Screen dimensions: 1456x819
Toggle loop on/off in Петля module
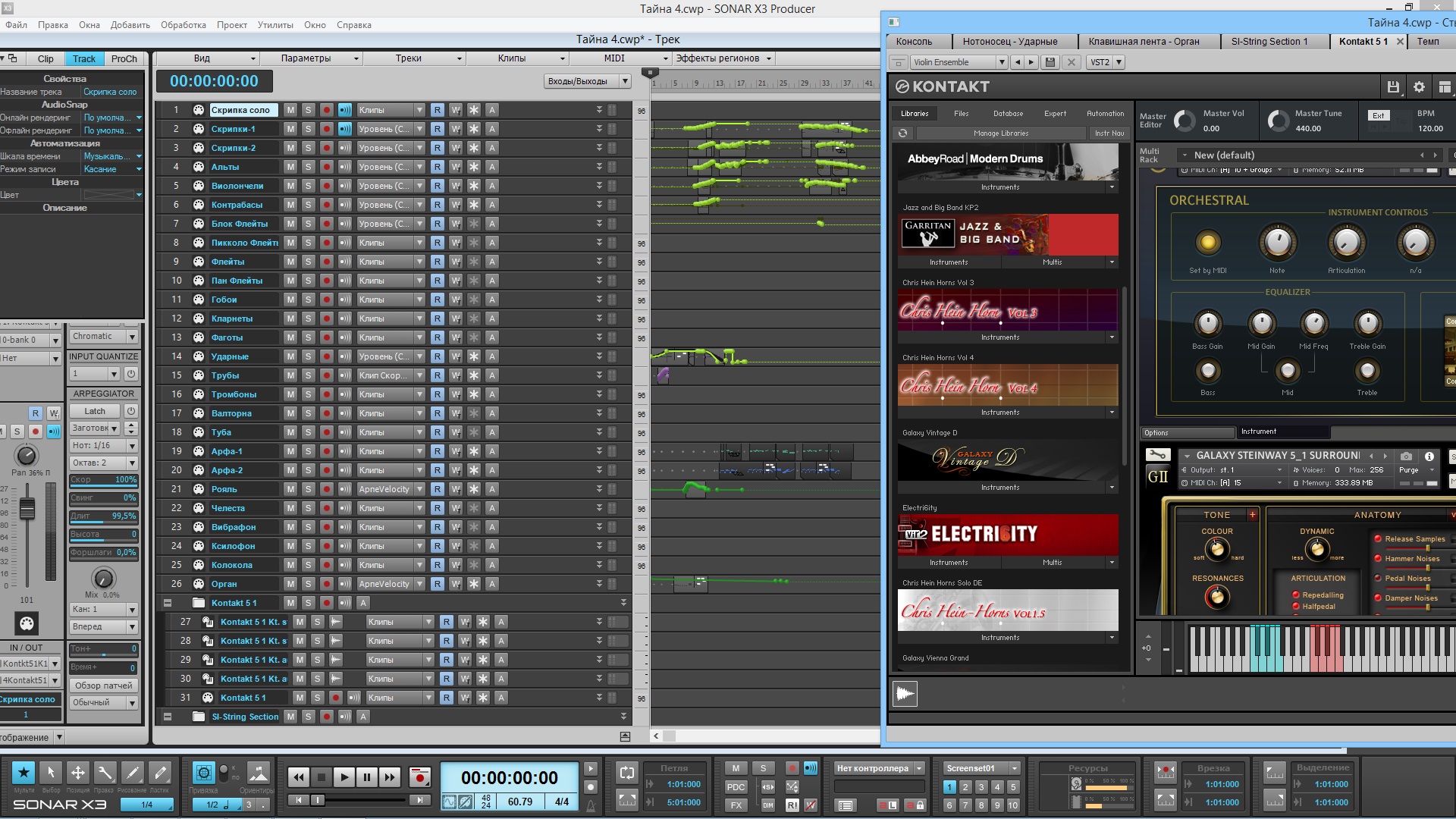click(627, 773)
